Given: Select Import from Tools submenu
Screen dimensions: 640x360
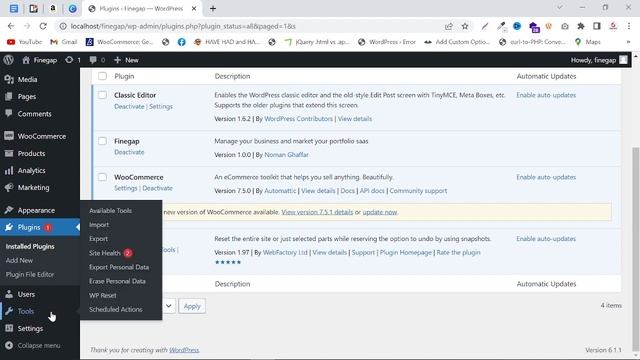Looking at the screenshot, I should 99,225.
